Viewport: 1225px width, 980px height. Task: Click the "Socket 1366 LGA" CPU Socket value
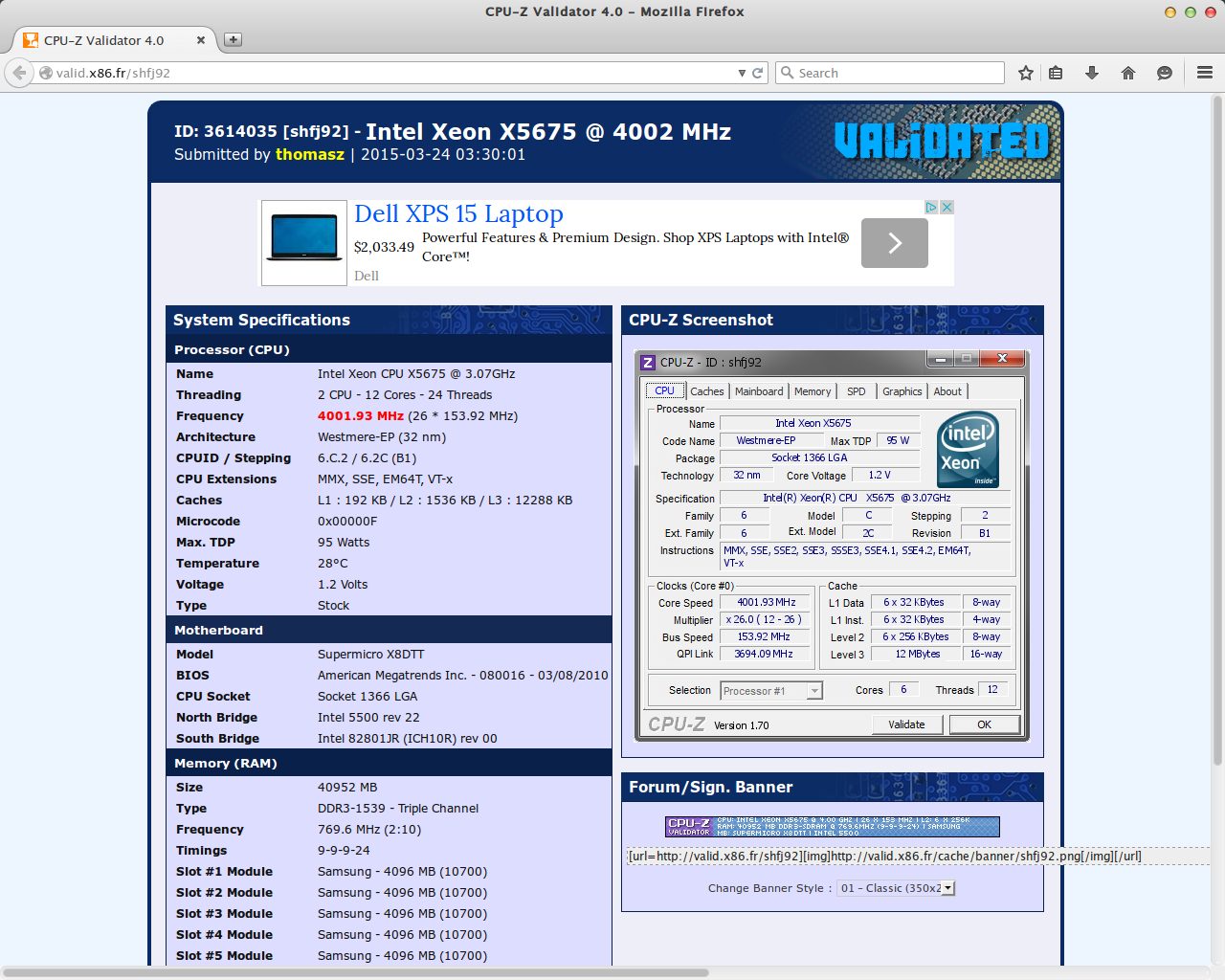pos(367,697)
